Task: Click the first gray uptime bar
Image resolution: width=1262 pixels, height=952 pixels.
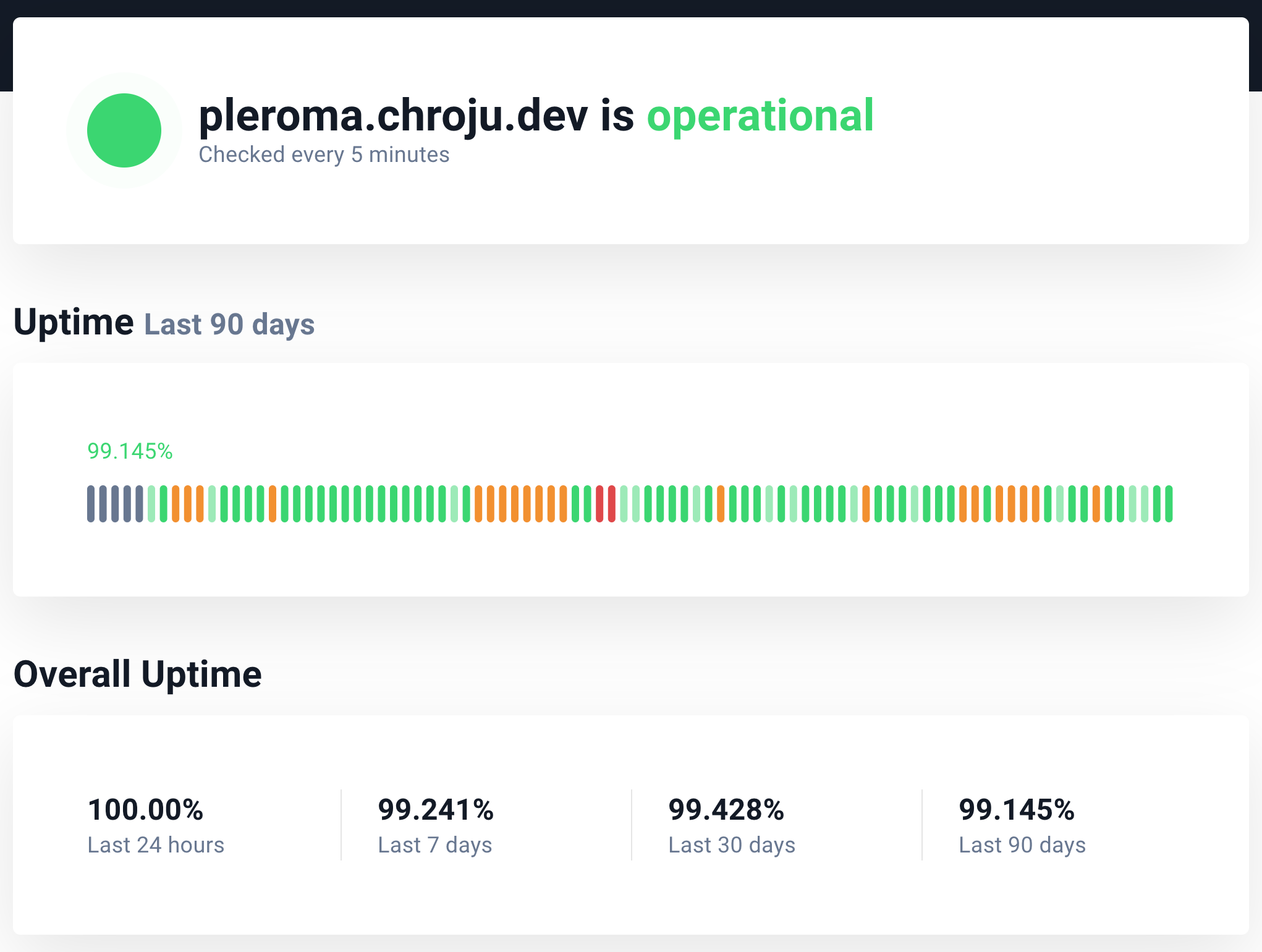Action: coord(91,504)
